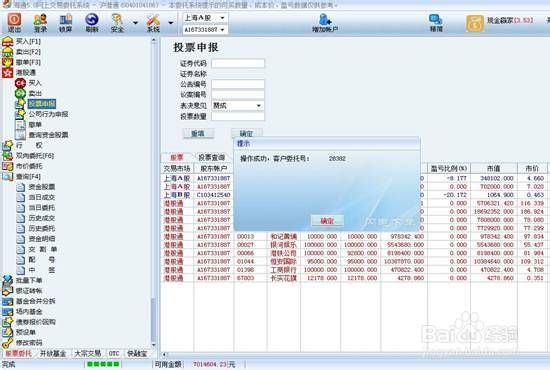Click the 增加帐户 add account icon
550x370 pixels.
(x=325, y=22)
